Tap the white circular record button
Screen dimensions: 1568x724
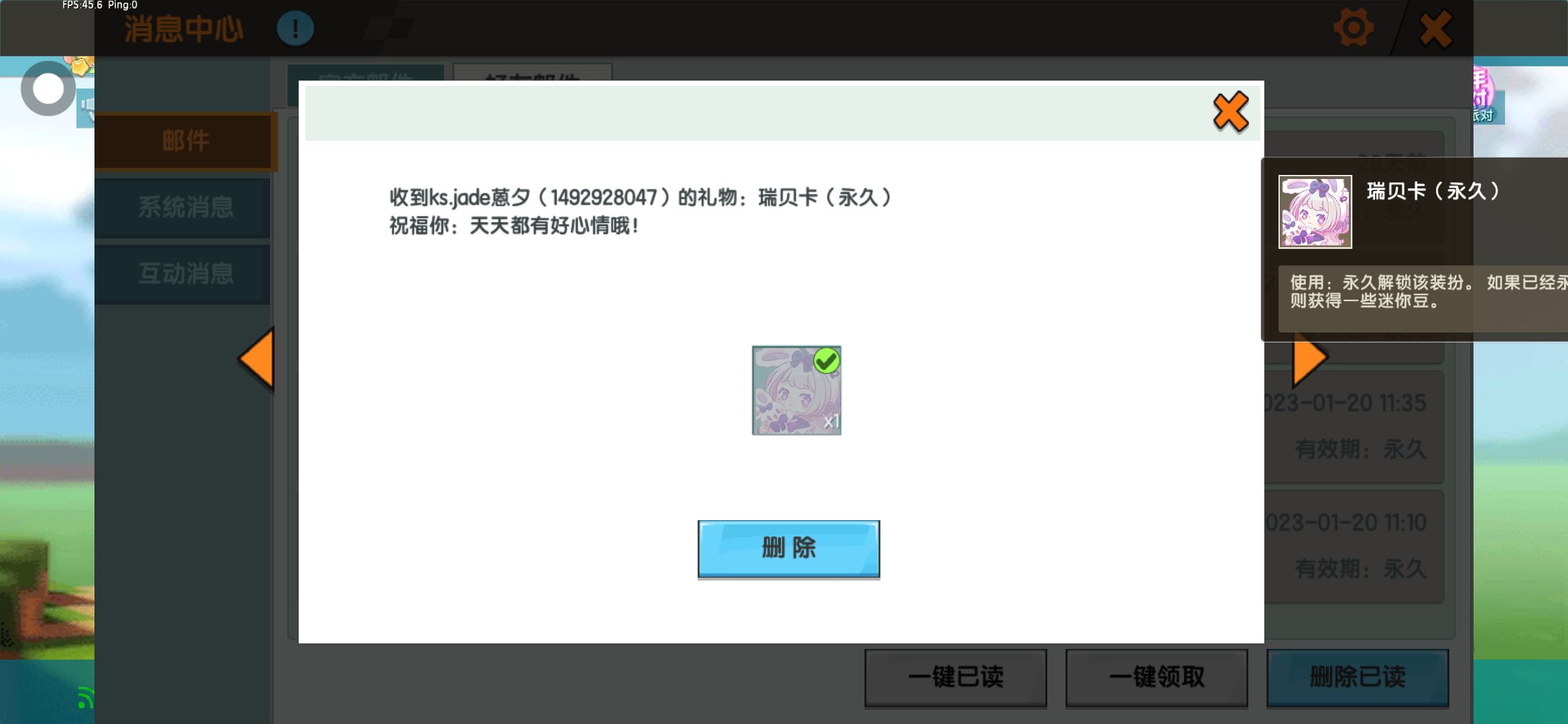tap(48, 88)
